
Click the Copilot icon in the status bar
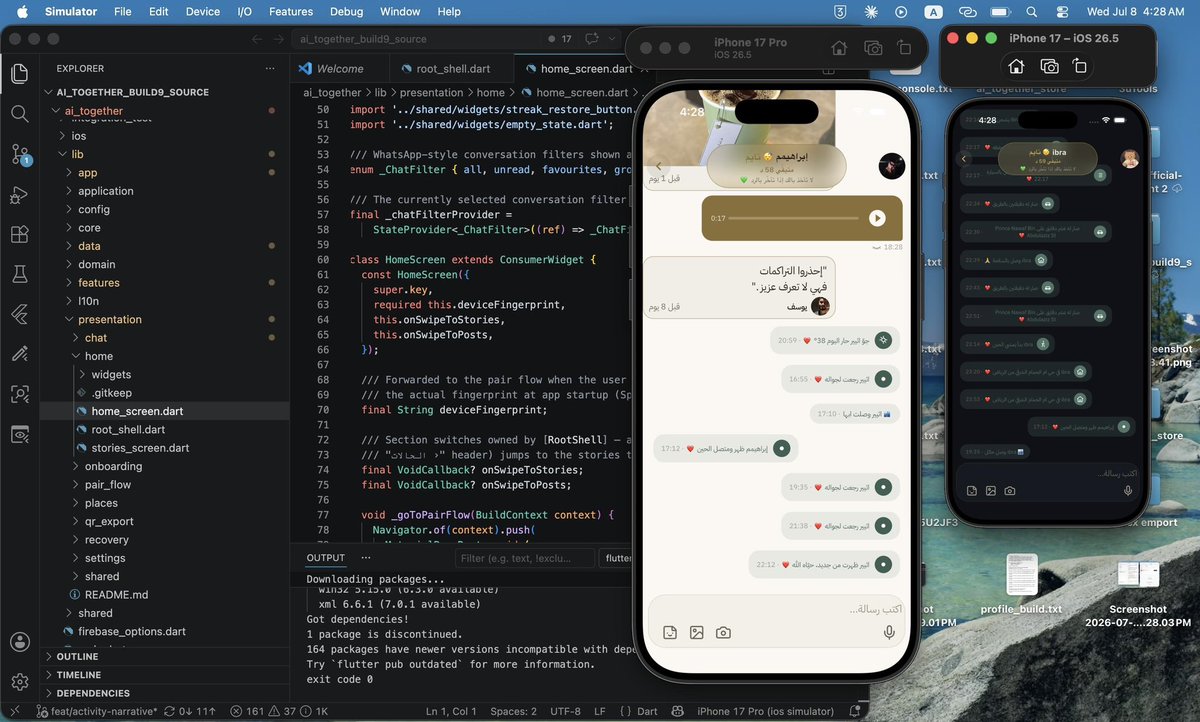[x=677, y=711]
